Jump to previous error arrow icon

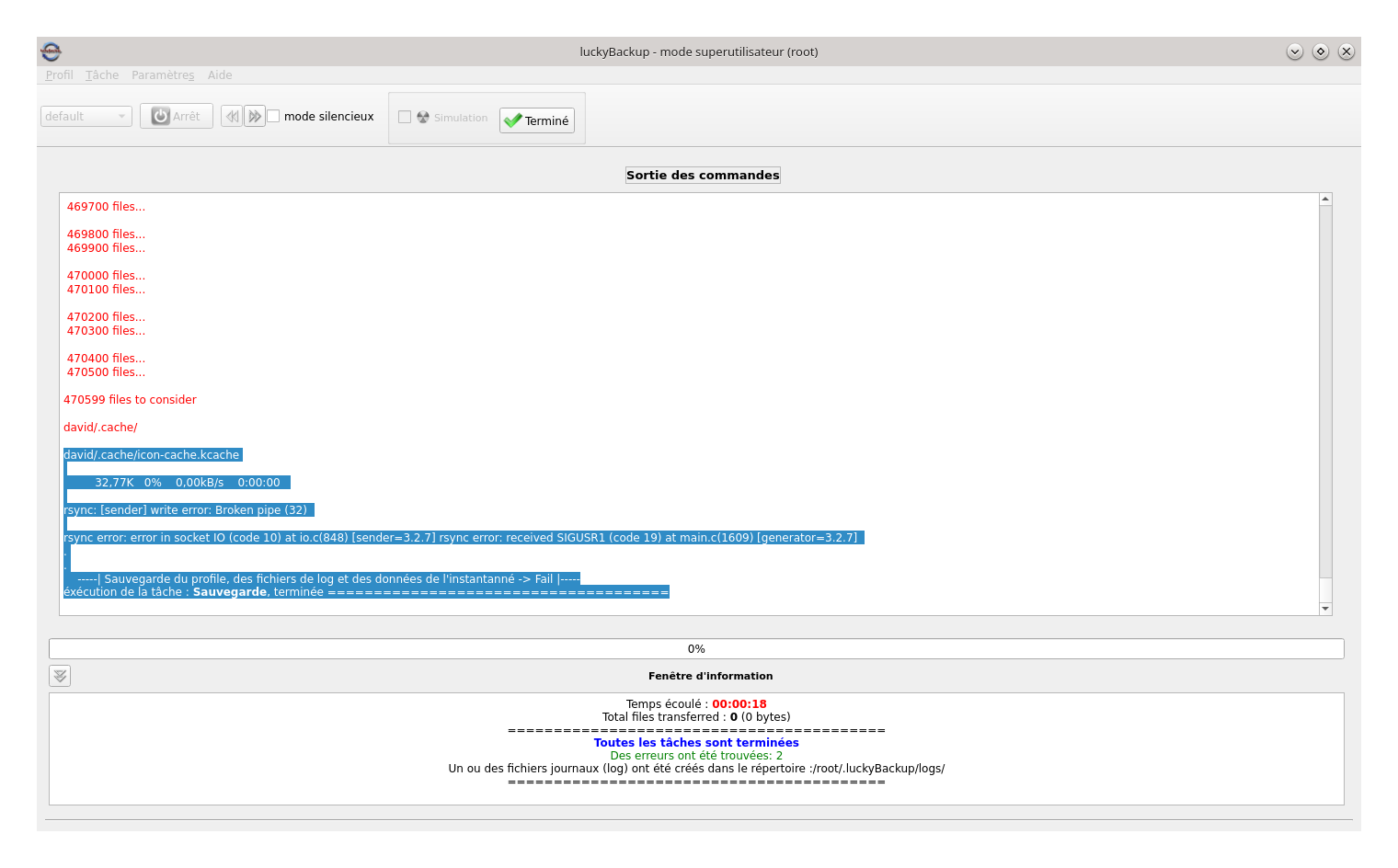click(x=232, y=116)
